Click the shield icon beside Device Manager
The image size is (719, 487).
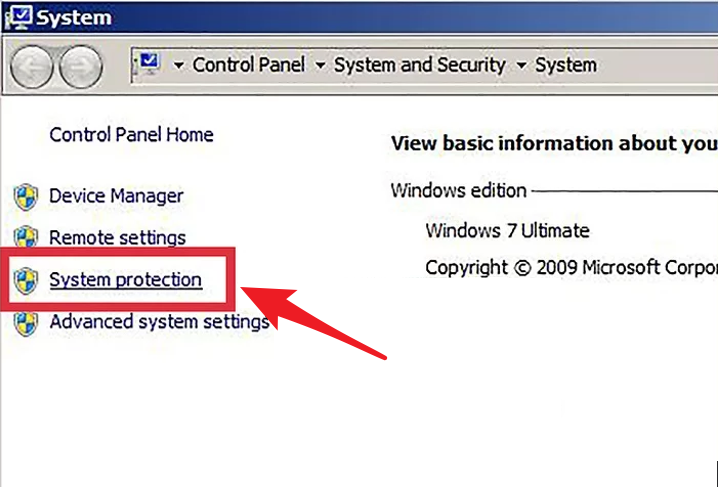point(26,197)
